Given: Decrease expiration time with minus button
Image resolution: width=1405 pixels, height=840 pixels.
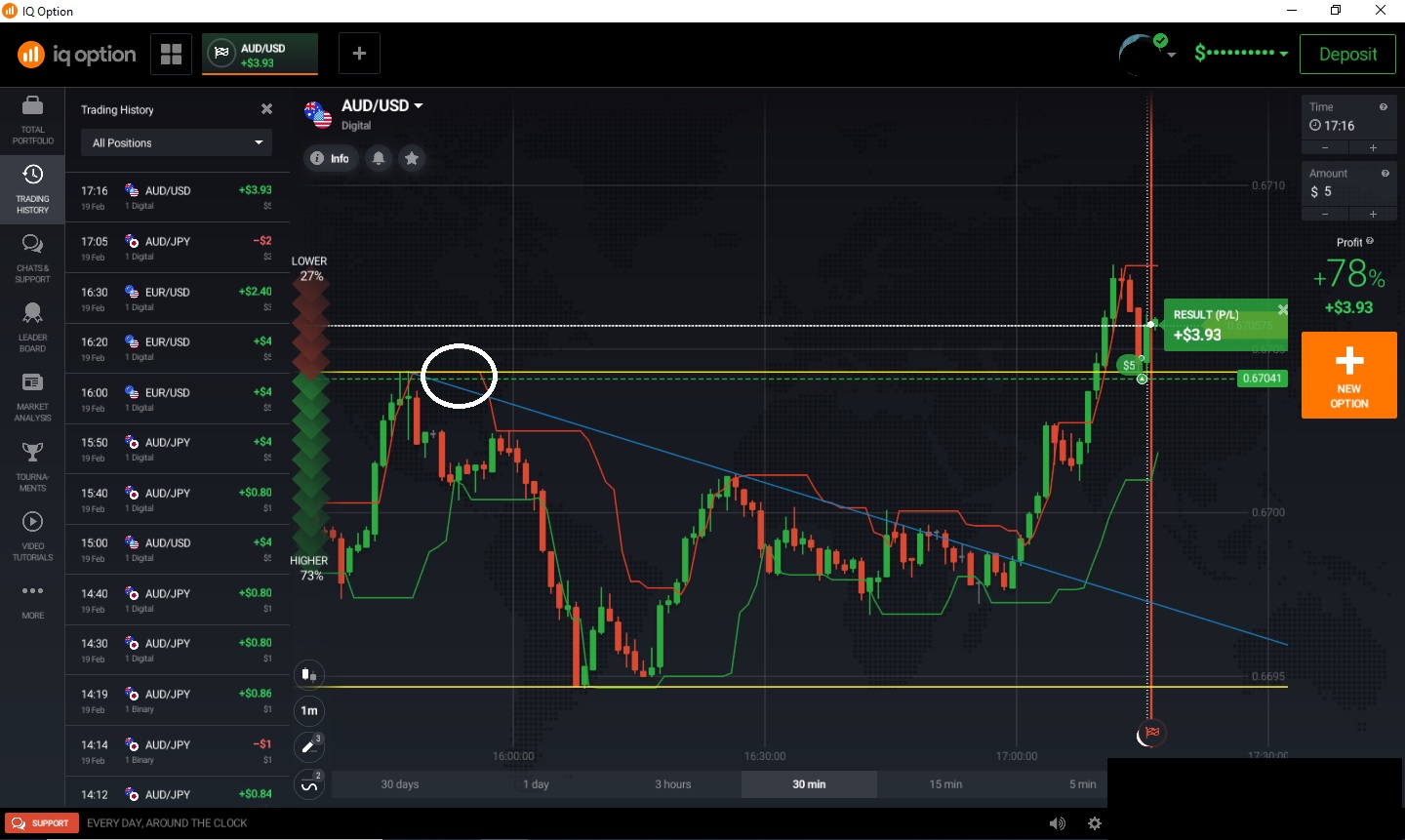Looking at the screenshot, I should pos(1325,147).
